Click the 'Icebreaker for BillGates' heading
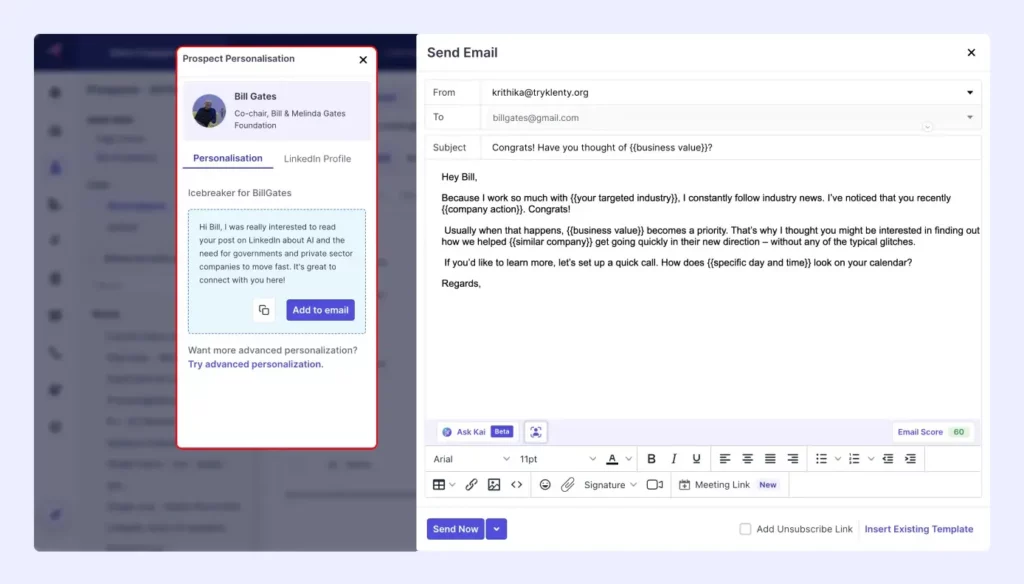The image size is (1024, 584). click(x=240, y=193)
